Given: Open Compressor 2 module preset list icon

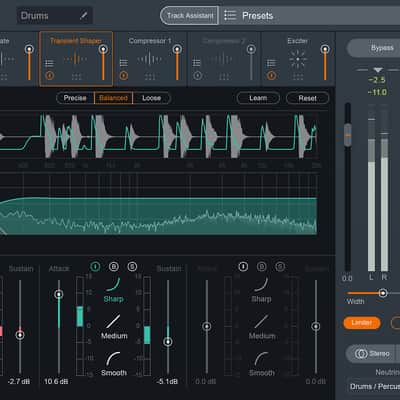Looking at the screenshot, I should 197,63.
